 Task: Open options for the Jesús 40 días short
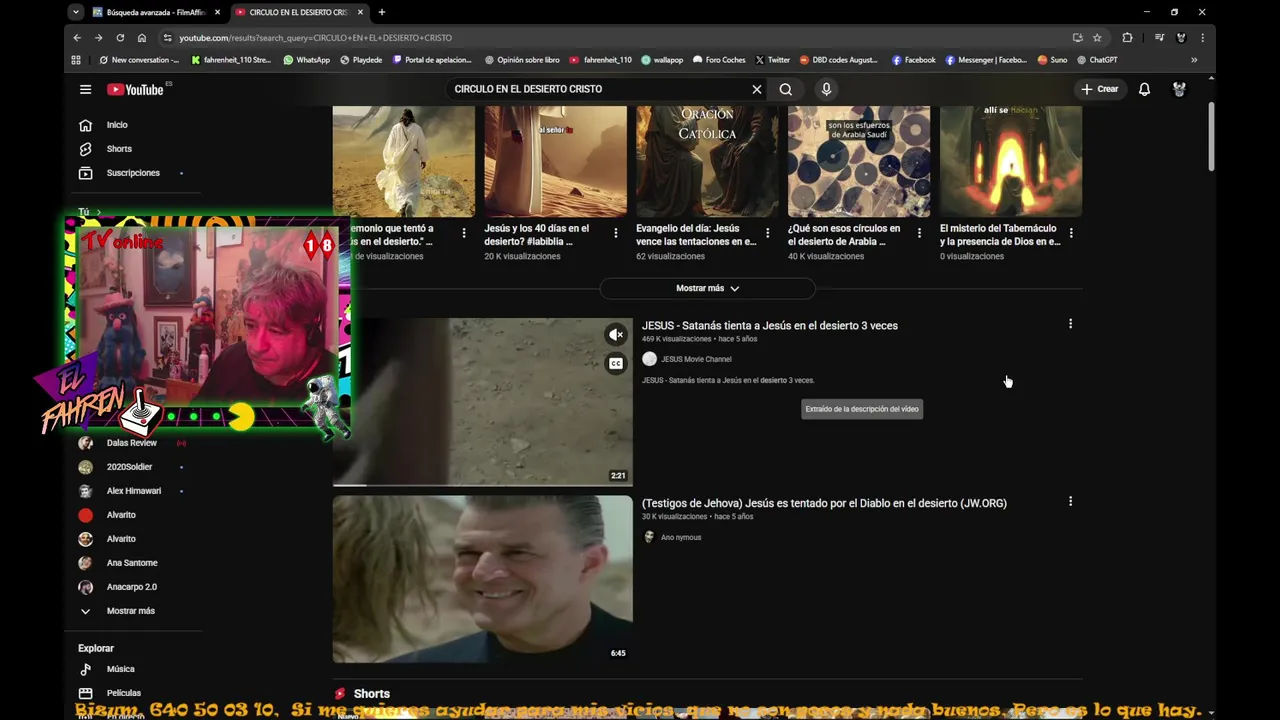(x=615, y=233)
